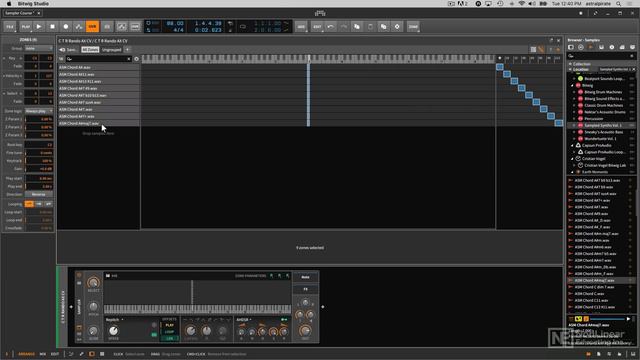640x360 pixels.
Task: Click the copy icon in toolbar
Action: click(x=357, y=27)
